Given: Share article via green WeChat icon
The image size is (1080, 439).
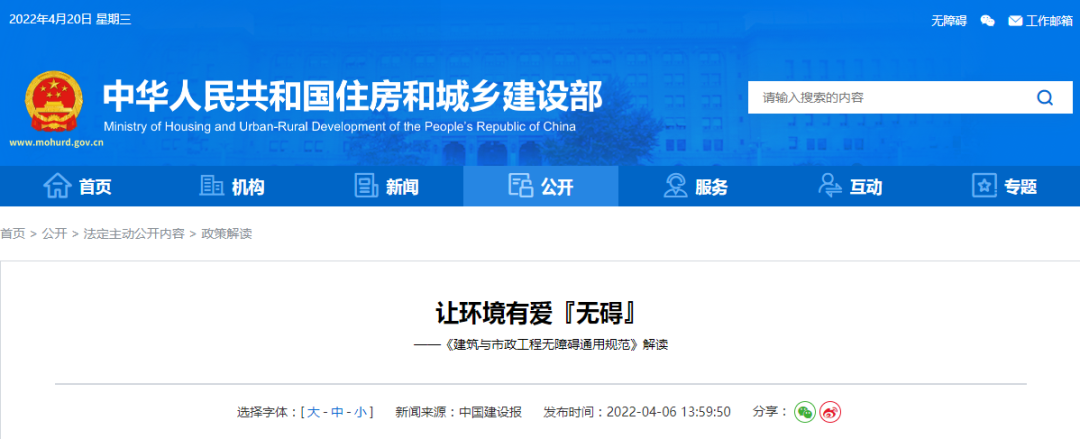Looking at the screenshot, I should [804, 412].
